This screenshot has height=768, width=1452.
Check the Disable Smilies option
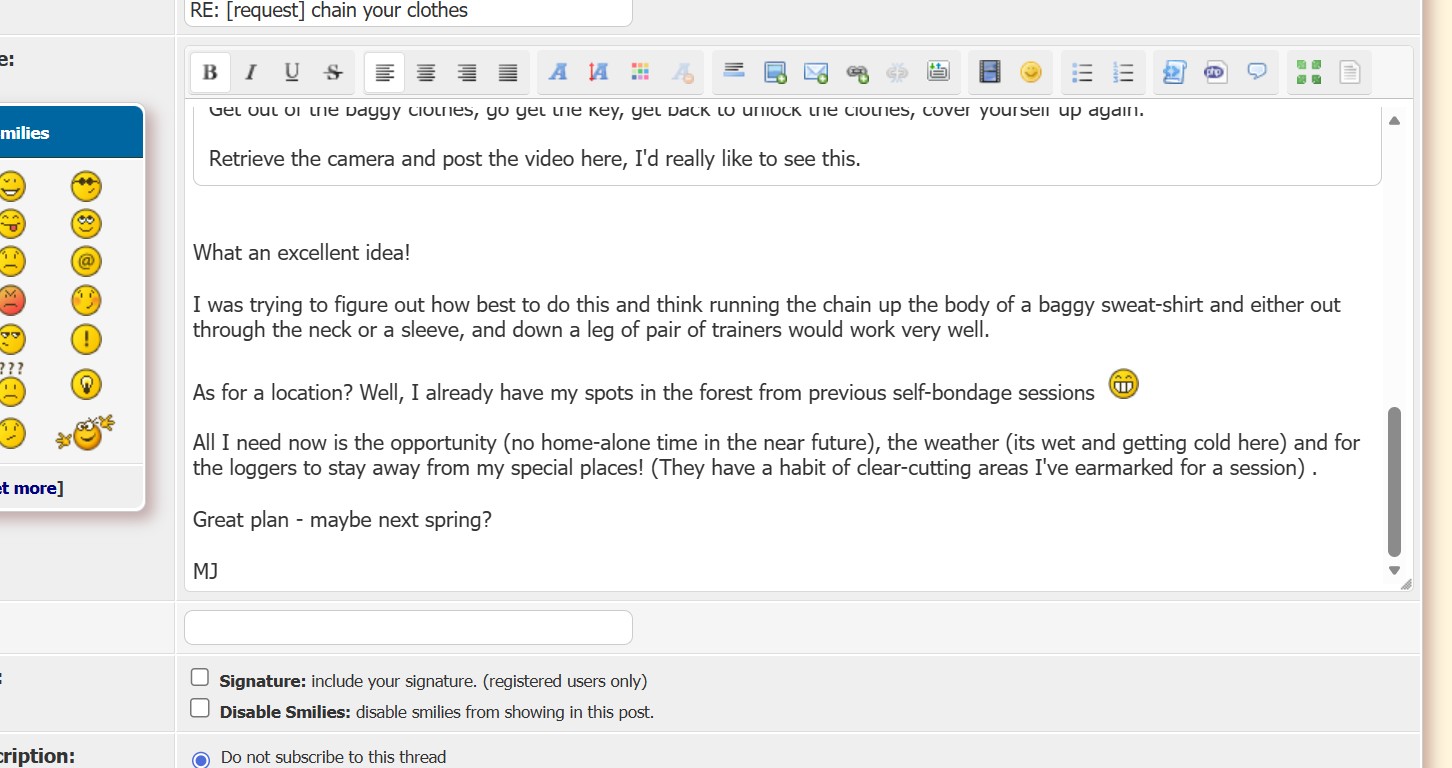(x=200, y=709)
